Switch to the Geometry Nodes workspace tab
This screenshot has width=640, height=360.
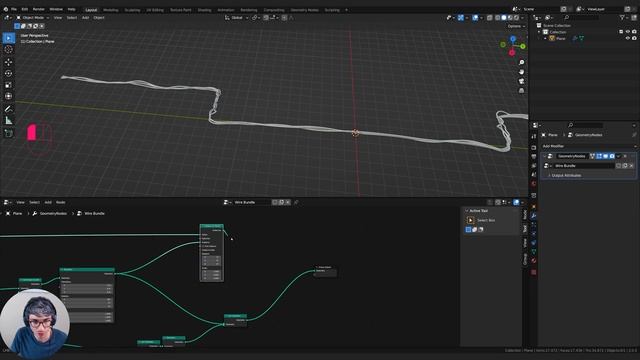coord(304,10)
